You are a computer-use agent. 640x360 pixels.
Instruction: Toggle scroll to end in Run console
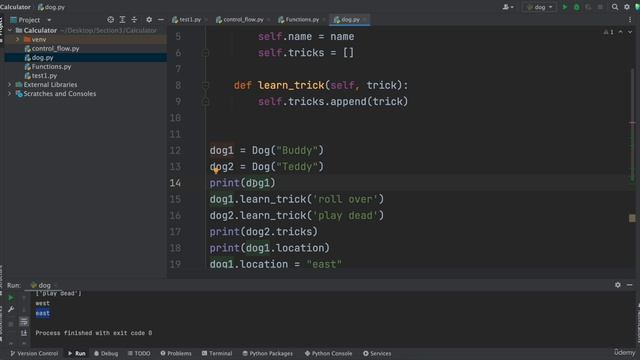click(x=24, y=333)
